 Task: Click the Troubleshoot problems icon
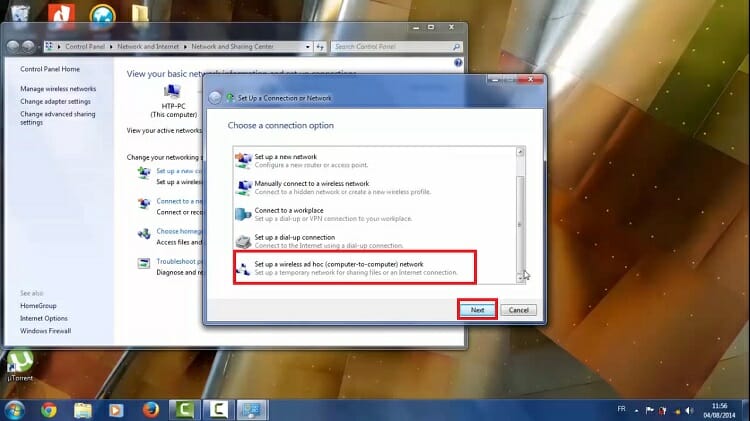[x=143, y=263]
